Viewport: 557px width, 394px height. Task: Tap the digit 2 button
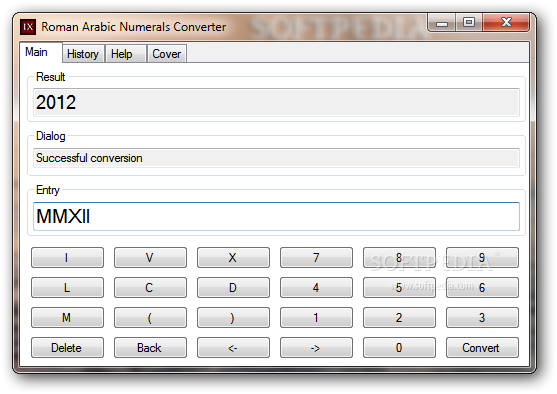(399, 318)
